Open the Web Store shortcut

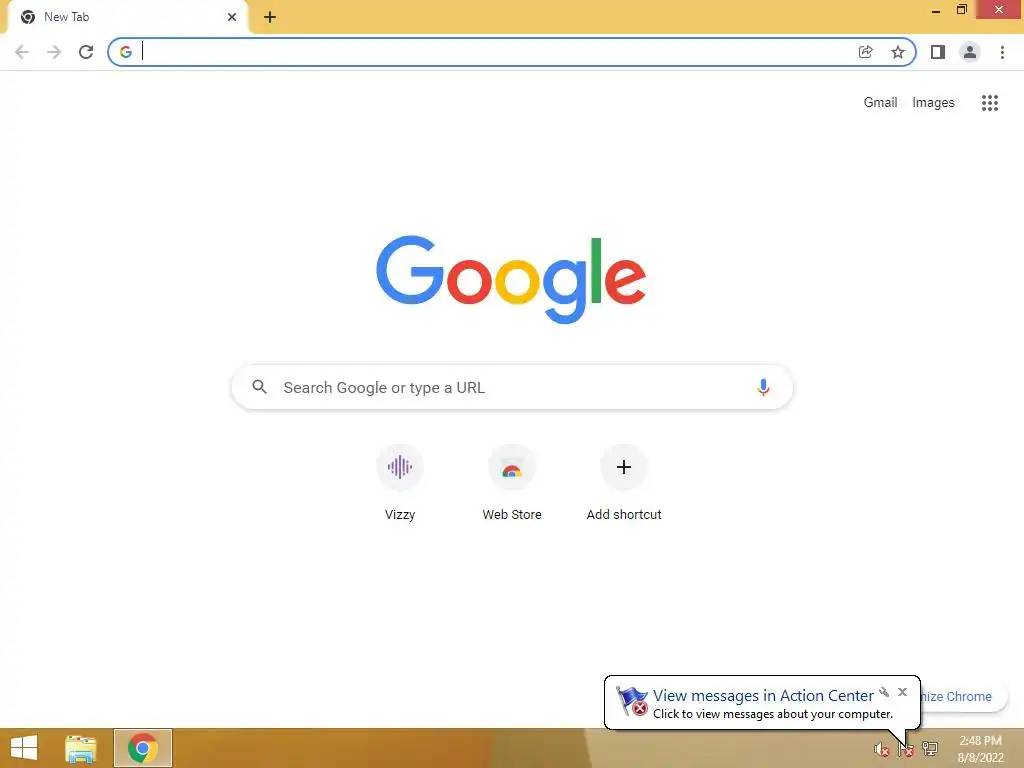coord(512,483)
